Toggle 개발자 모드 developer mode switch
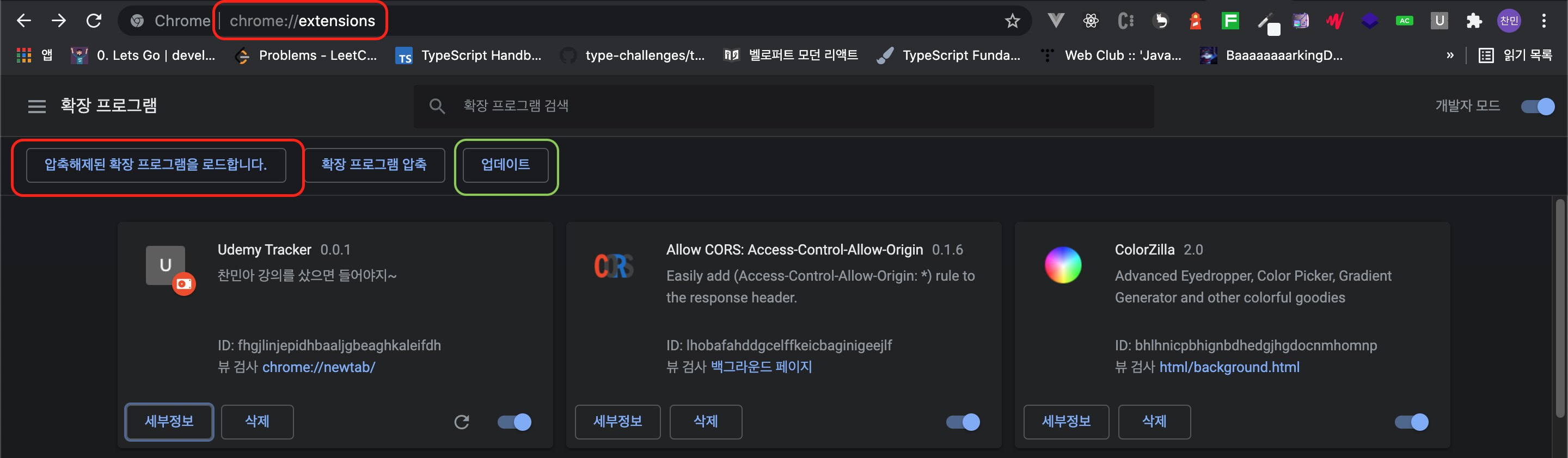This screenshot has height=458, width=1568. [x=1538, y=107]
